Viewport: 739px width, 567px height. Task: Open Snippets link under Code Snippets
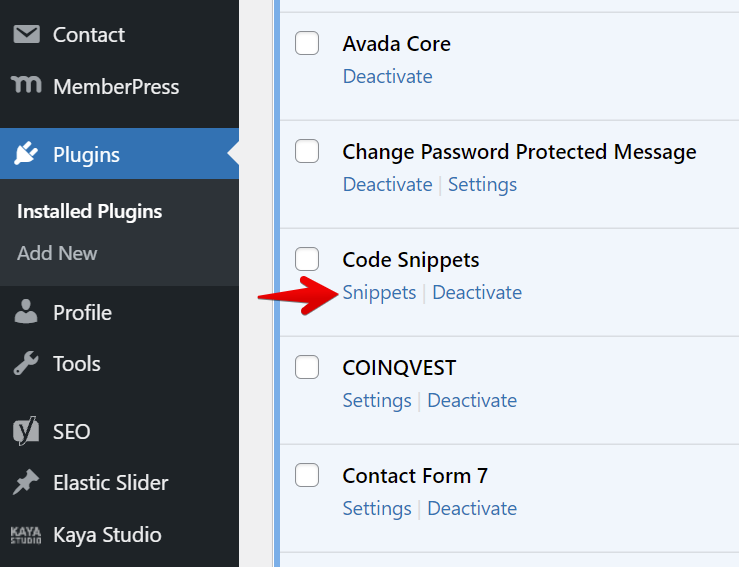(x=379, y=292)
